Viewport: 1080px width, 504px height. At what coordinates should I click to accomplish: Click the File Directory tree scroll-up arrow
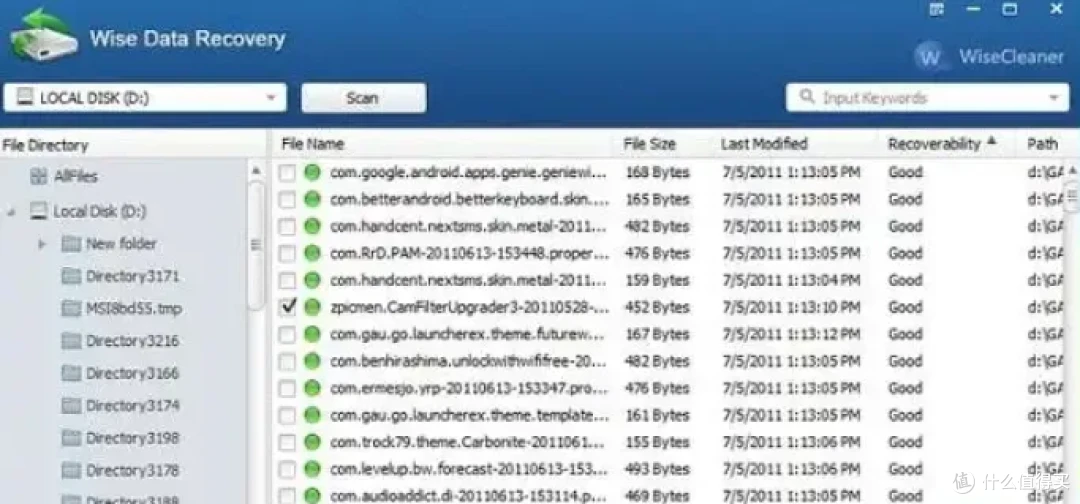click(x=256, y=171)
